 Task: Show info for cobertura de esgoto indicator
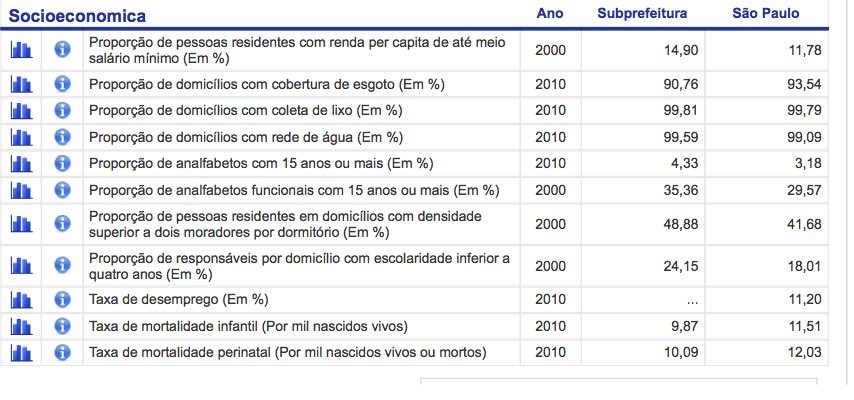tap(63, 84)
